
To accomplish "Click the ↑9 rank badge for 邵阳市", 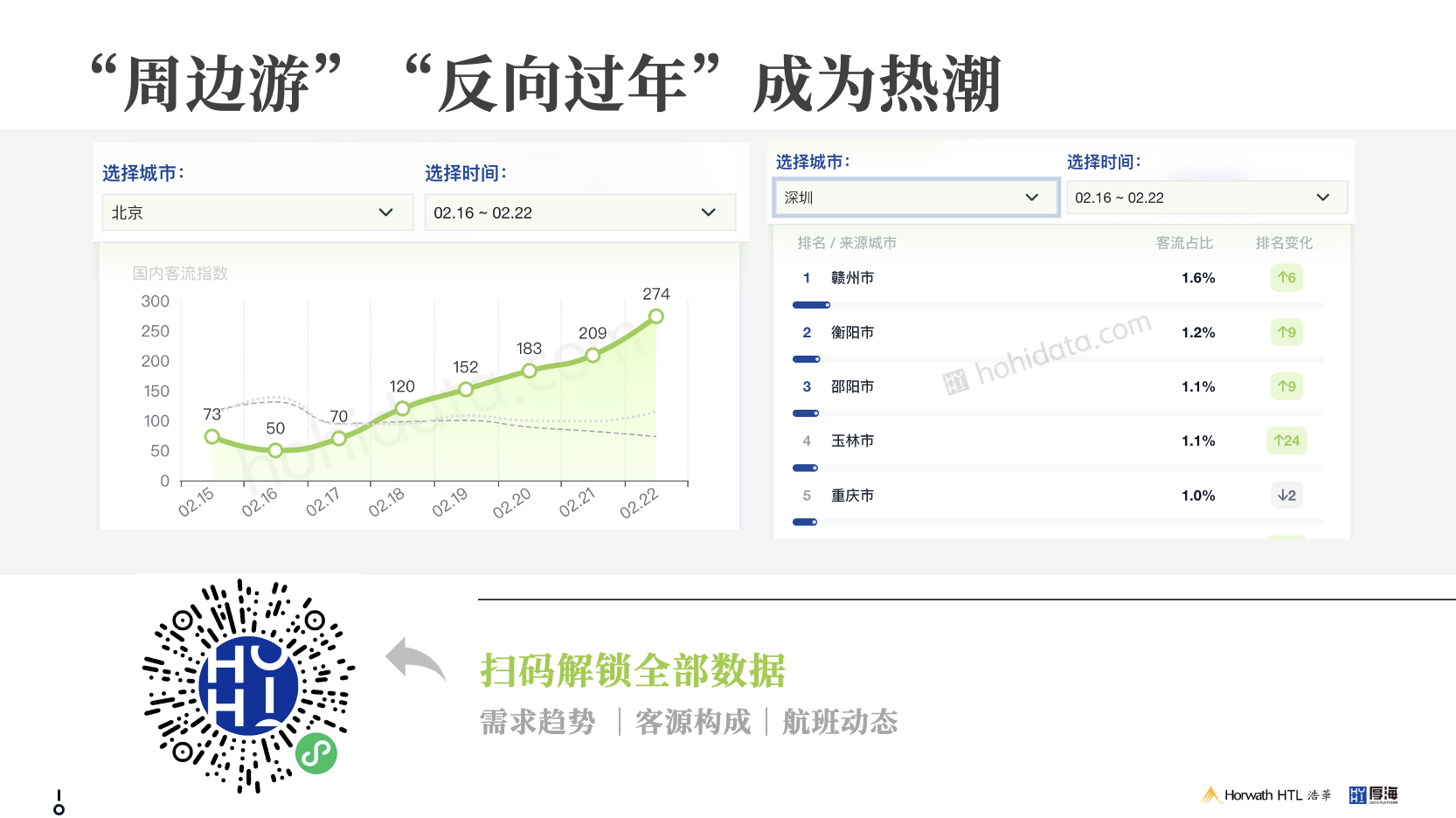I will point(1286,386).
